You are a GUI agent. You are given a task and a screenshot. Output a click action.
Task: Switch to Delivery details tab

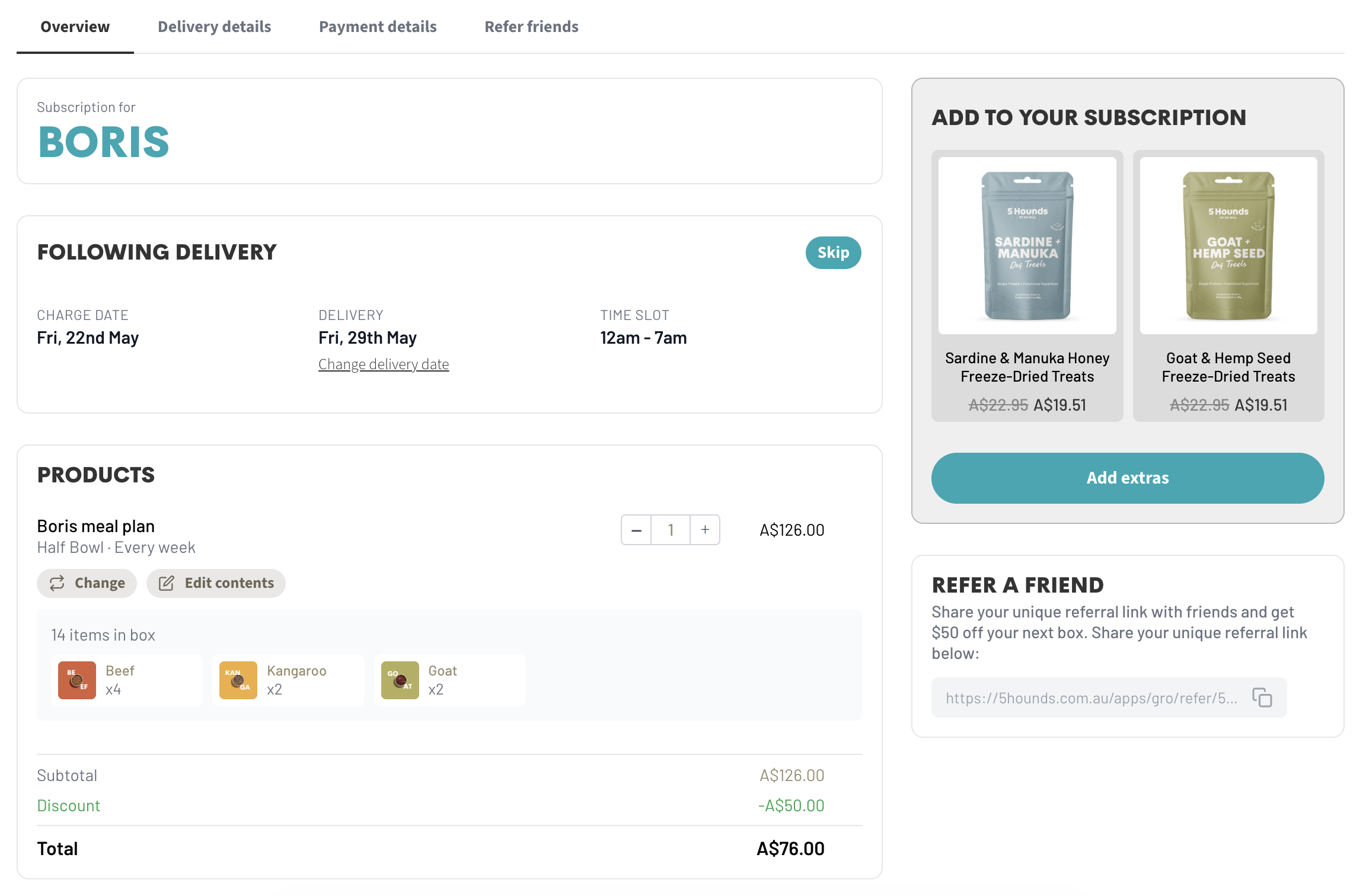214,27
